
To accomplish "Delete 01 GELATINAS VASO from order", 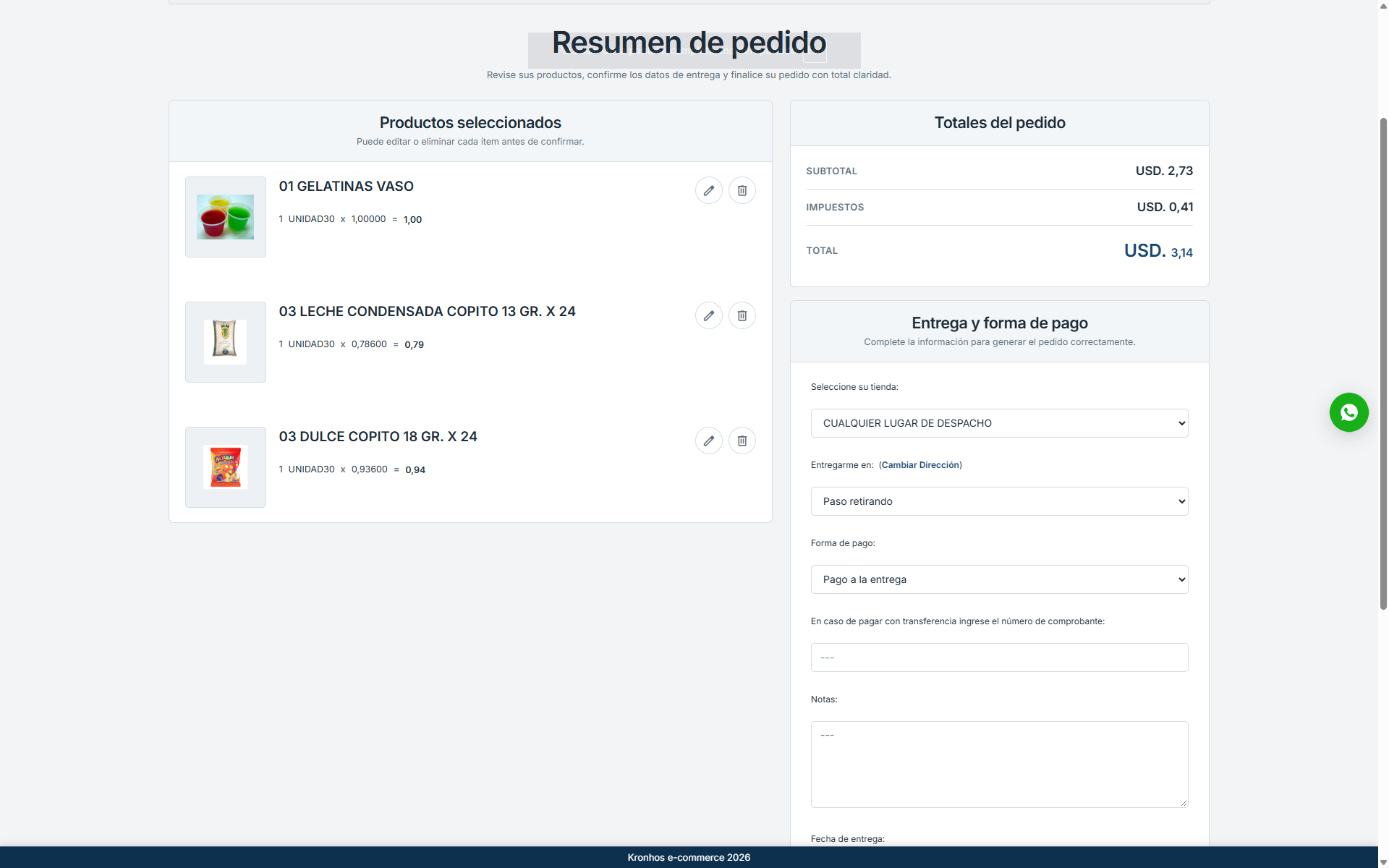I will point(742,190).
